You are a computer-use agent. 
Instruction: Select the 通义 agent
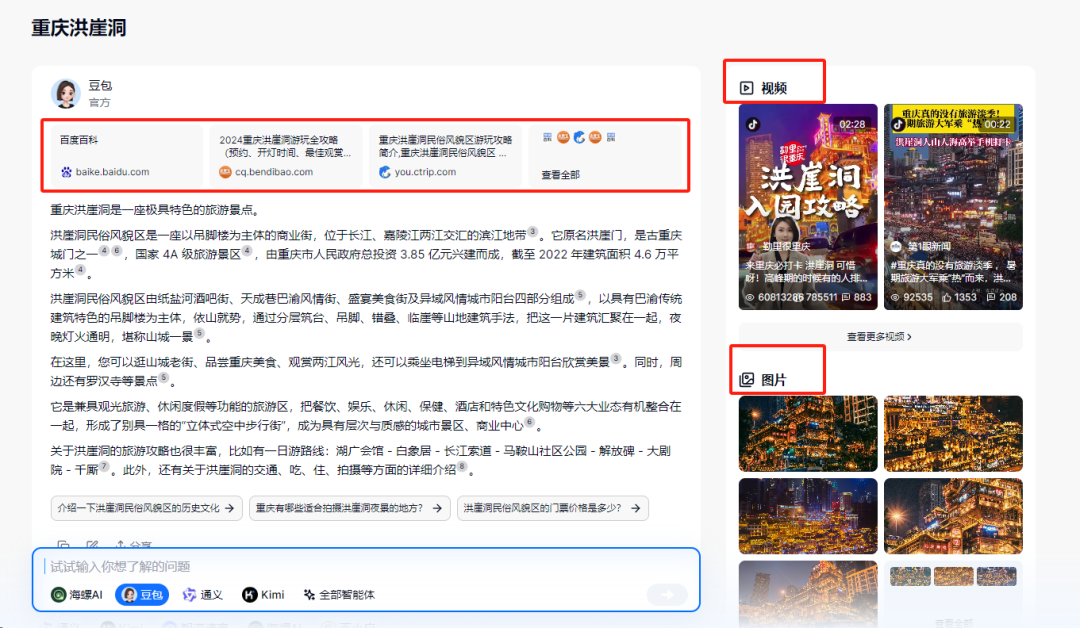tap(202, 595)
